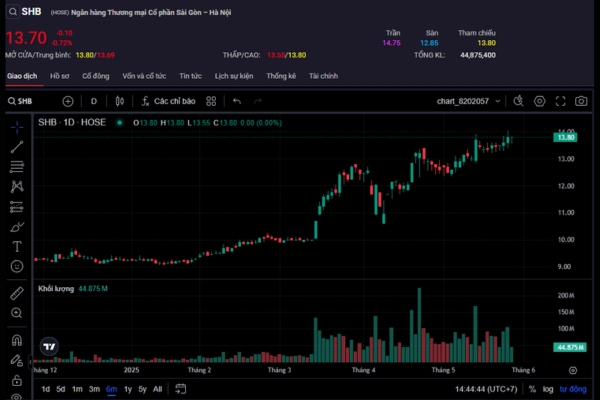
Task: Set time range to 1m
Action: [x=77, y=389]
